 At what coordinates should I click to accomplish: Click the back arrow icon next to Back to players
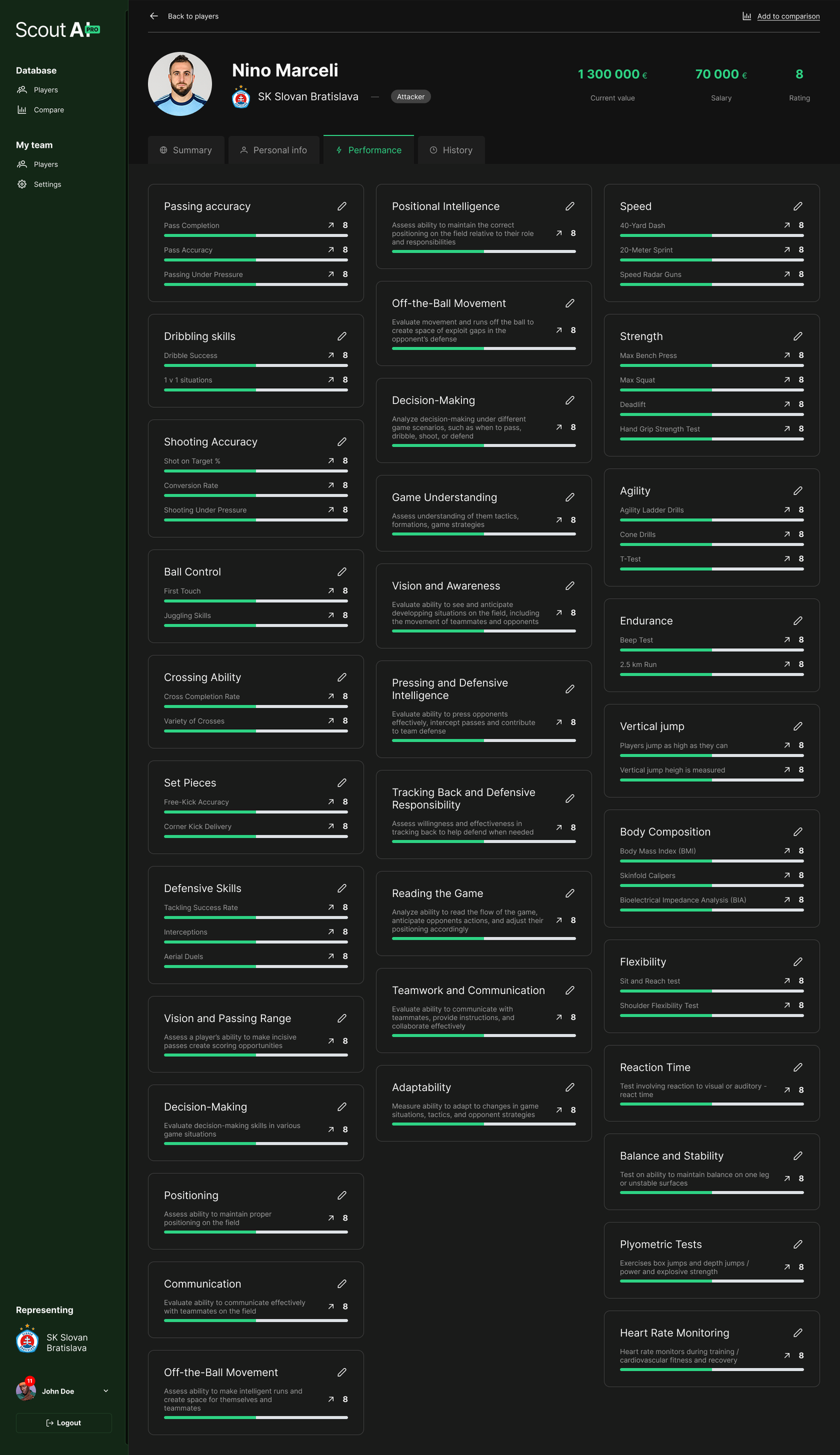(153, 16)
